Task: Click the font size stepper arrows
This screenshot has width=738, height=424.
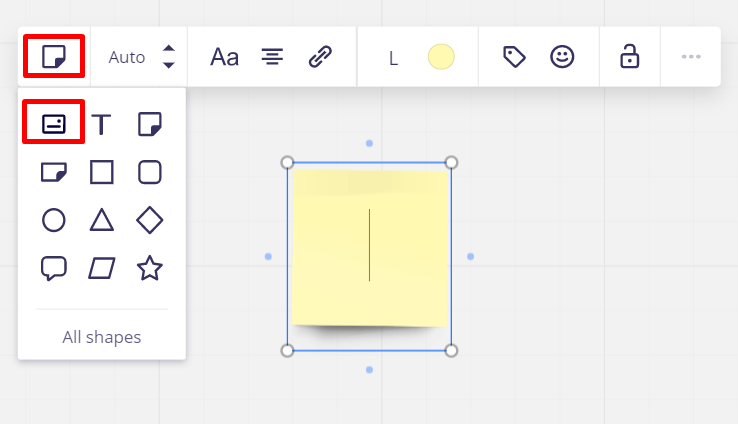Action: point(169,56)
